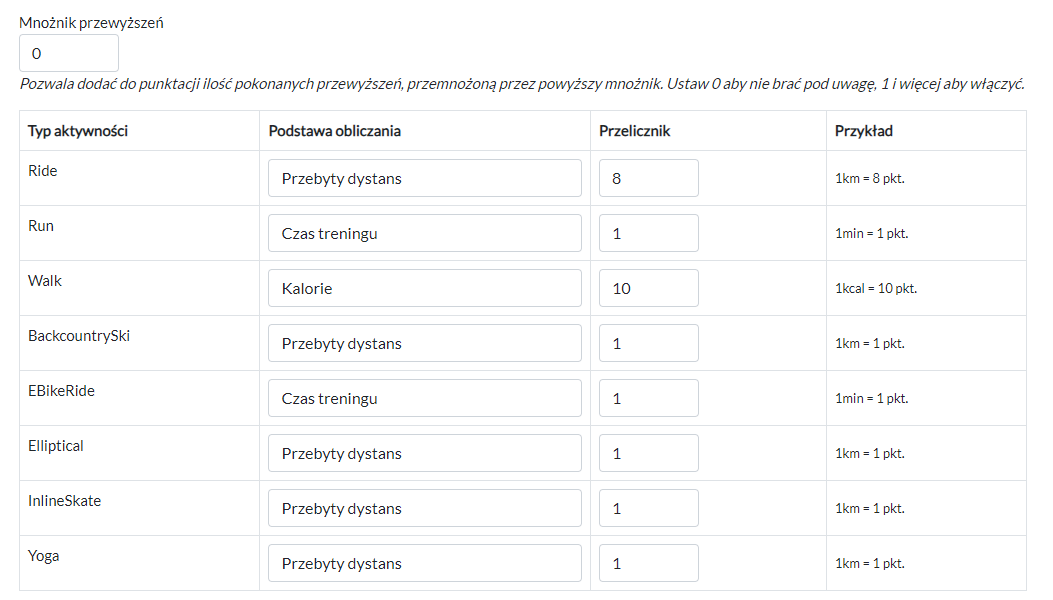Click the Przykład column header
Viewport: 1053px width, 600px height.
tap(864, 131)
